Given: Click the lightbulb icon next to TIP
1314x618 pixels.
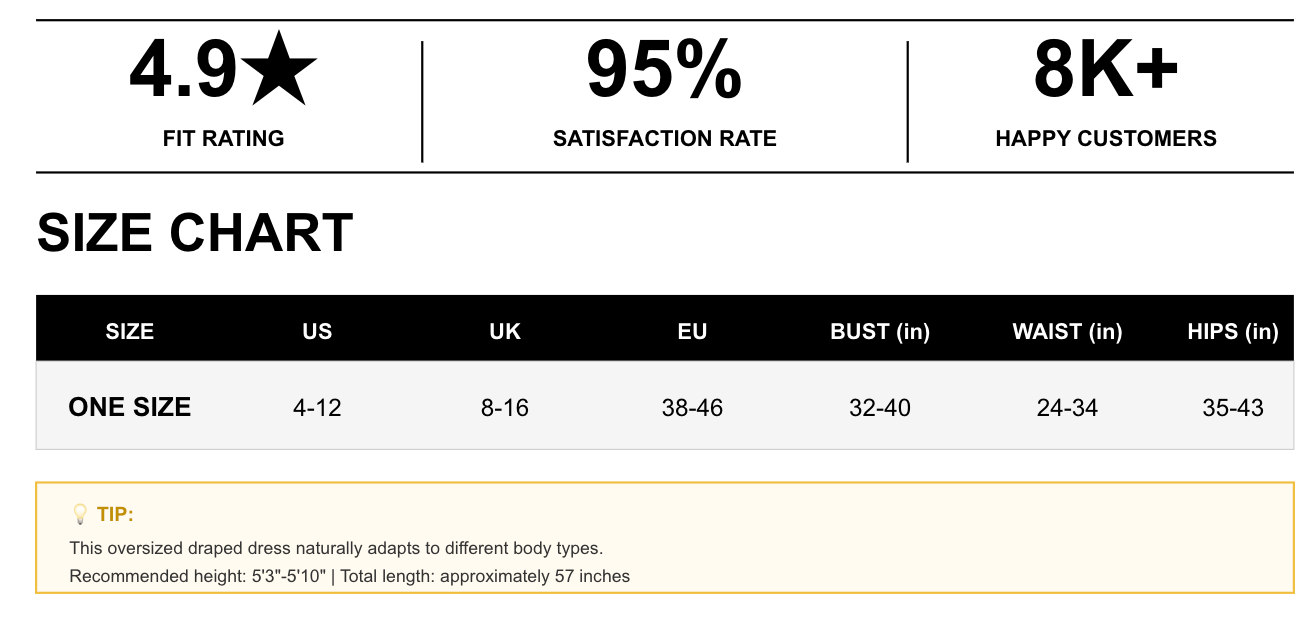Looking at the screenshot, I should point(81,514).
